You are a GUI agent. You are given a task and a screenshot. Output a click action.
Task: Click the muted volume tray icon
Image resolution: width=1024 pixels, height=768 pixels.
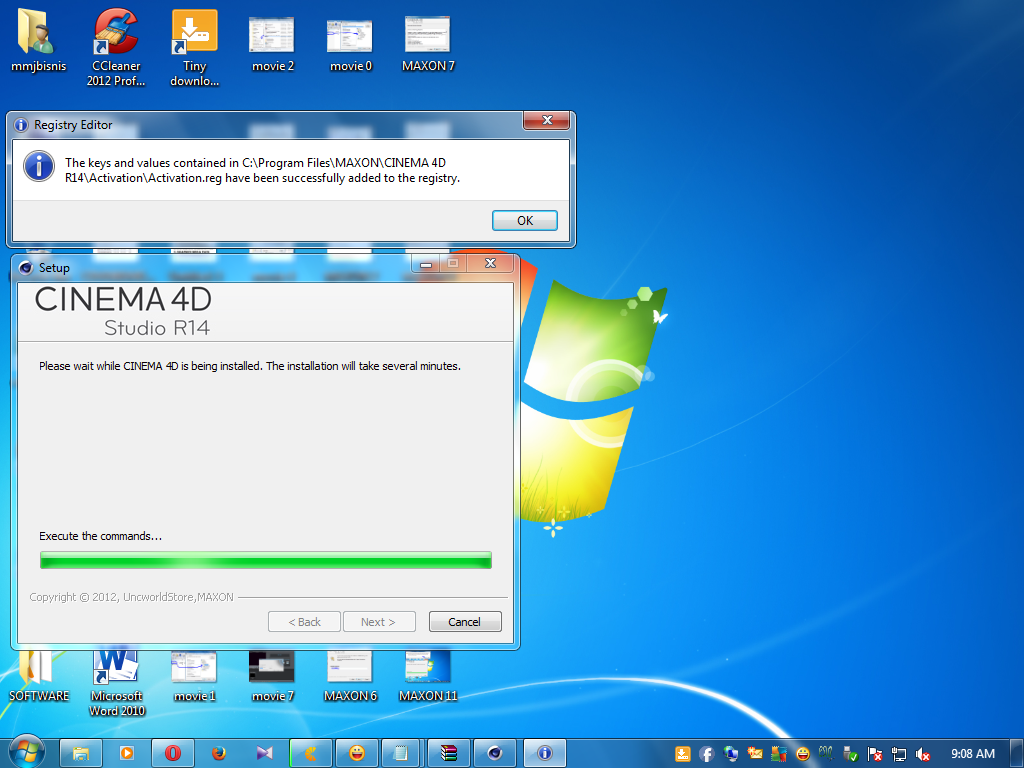coord(922,754)
